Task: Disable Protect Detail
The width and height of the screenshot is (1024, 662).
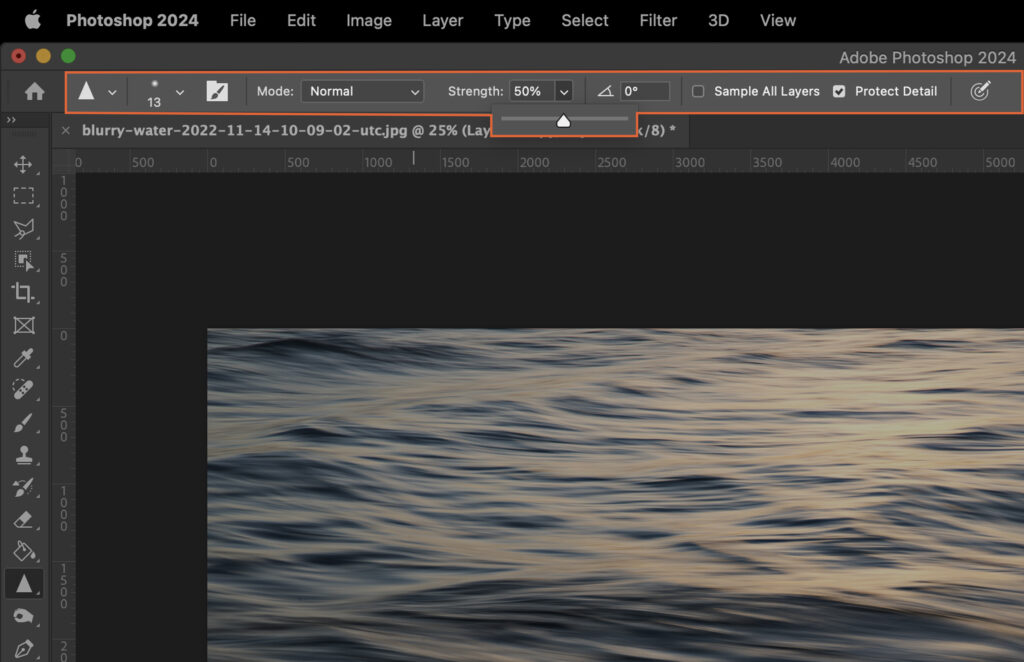Action: 840,91
